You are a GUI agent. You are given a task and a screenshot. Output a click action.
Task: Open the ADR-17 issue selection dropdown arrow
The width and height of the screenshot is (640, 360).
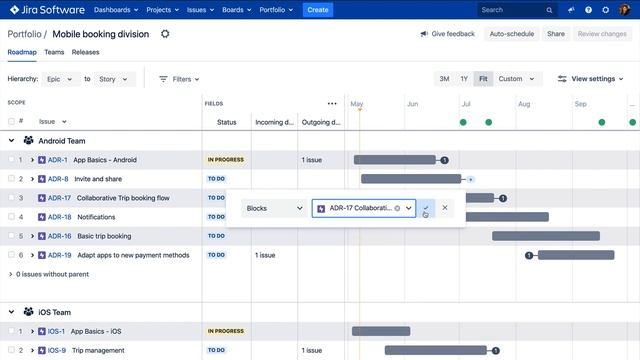pos(409,208)
